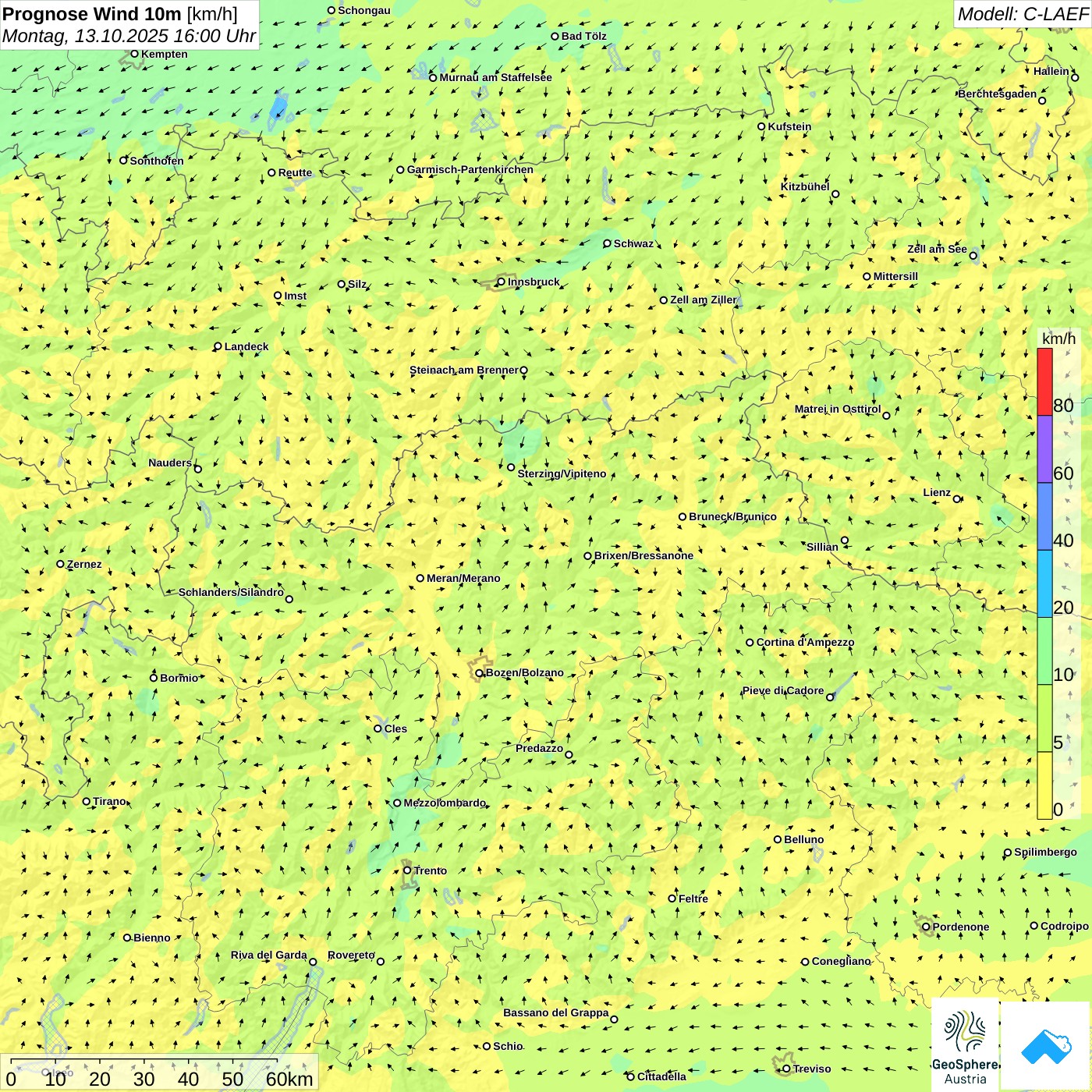1092x1092 pixels.
Task: Click the Pordenone city label
Action: pos(961,927)
